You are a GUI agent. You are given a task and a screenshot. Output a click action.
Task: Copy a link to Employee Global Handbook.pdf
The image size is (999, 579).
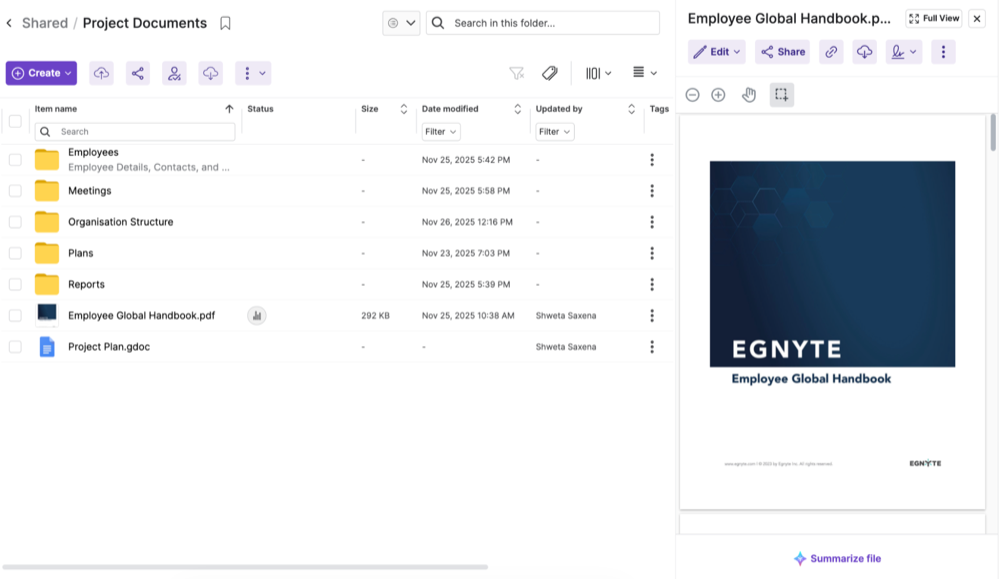tap(831, 51)
